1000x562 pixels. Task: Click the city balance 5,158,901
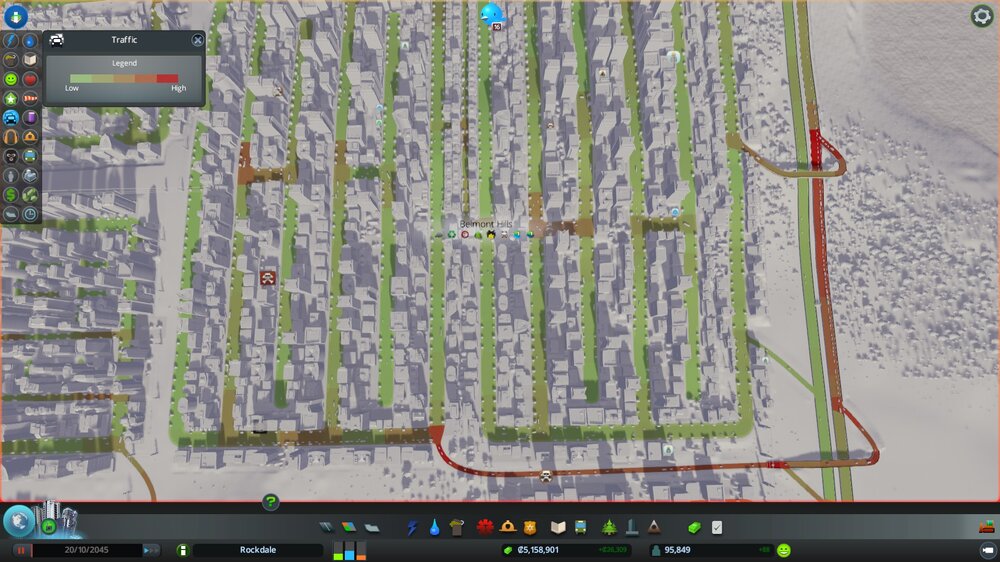538,550
